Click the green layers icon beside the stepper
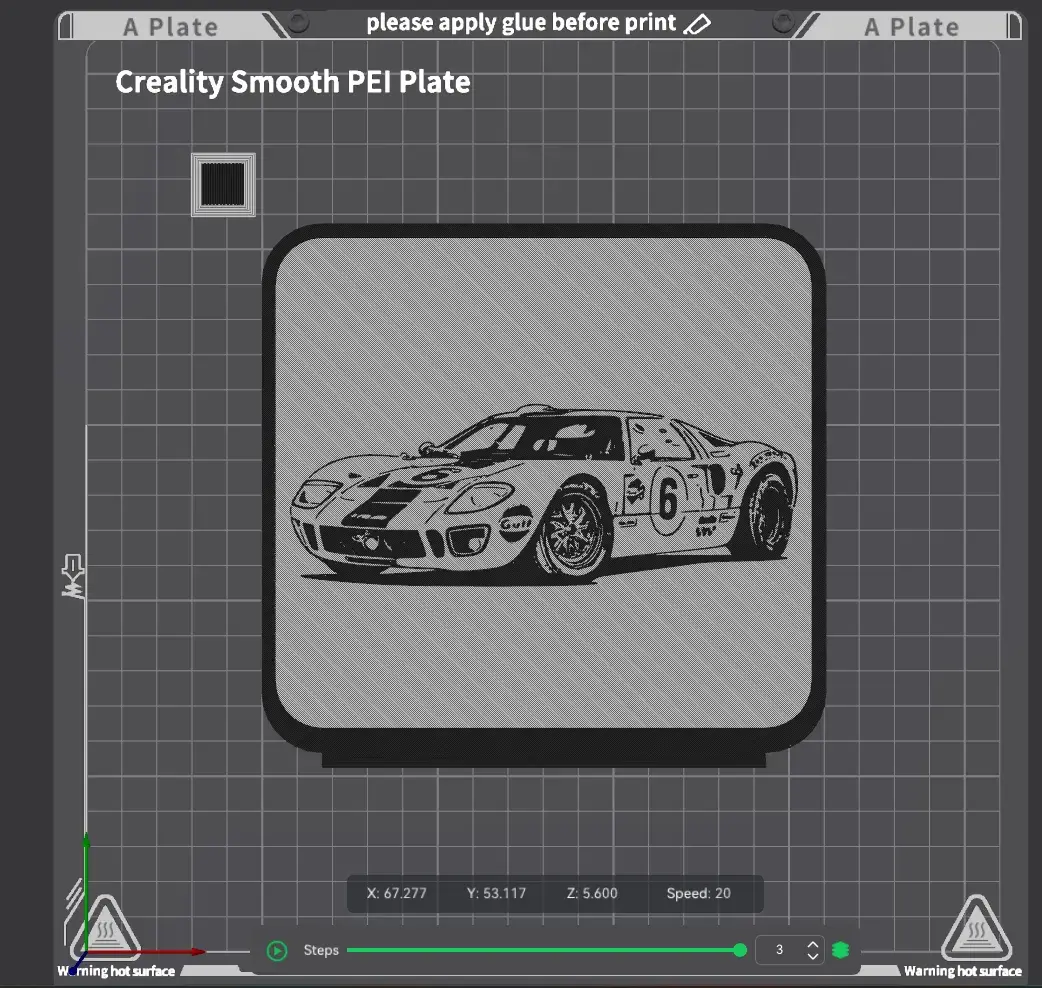Image resolution: width=1042 pixels, height=988 pixels. click(841, 950)
